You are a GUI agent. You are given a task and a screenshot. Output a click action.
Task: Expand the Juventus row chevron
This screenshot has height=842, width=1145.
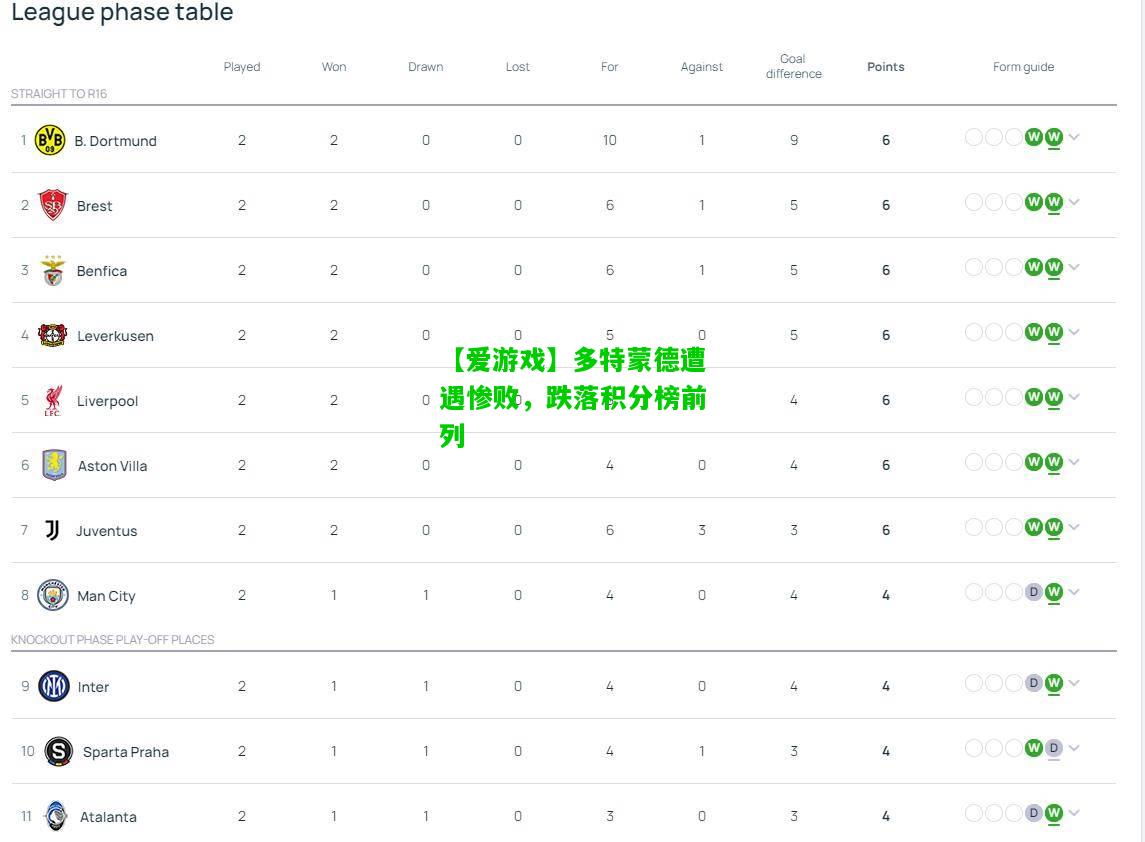(x=1074, y=527)
